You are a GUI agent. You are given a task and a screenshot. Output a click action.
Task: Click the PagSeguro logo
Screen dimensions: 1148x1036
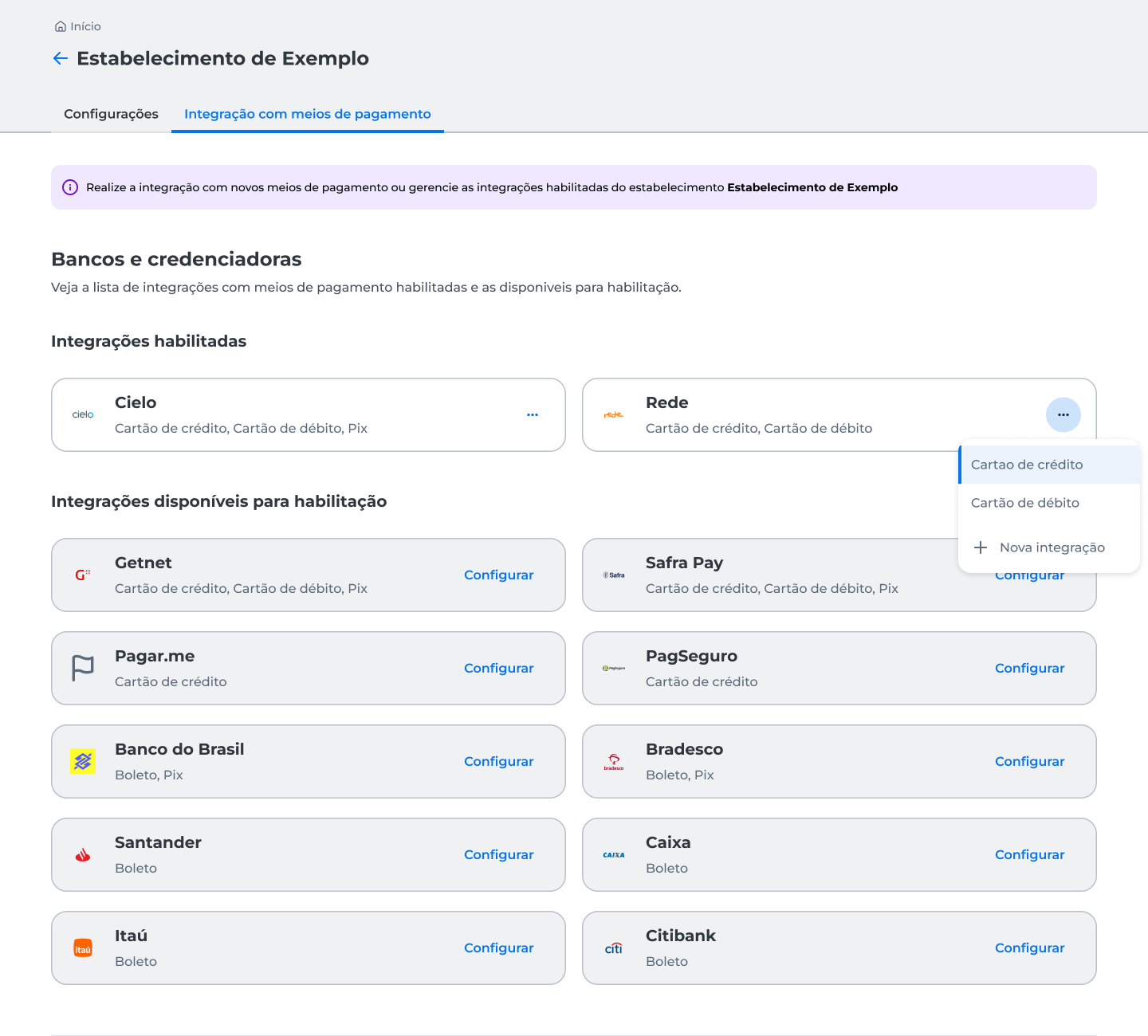tap(614, 668)
